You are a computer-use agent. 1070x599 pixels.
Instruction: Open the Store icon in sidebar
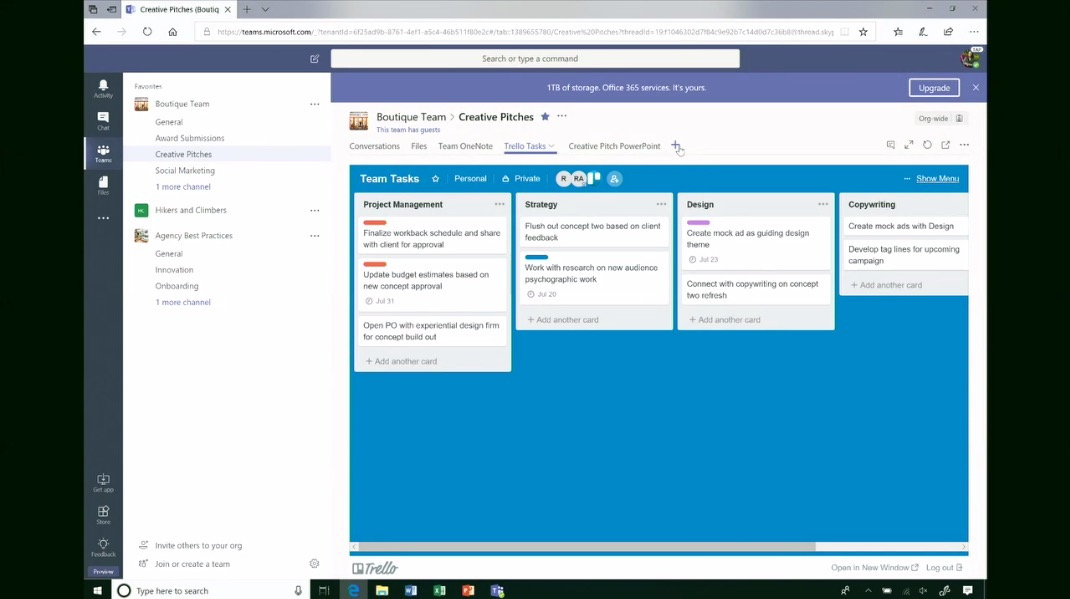tap(103, 514)
